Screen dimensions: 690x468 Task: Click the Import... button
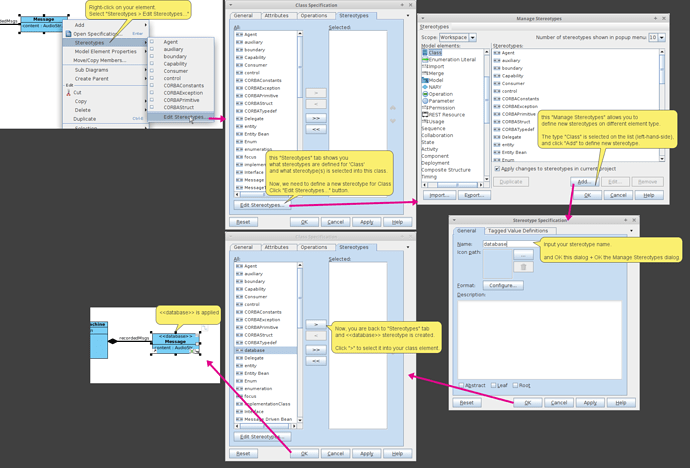coord(439,195)
